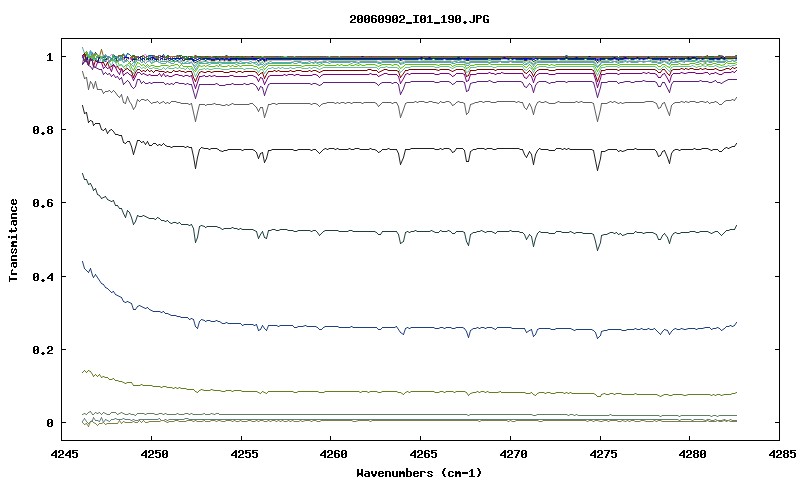Click the y-axis tick label 0.2

pos(43,350)
